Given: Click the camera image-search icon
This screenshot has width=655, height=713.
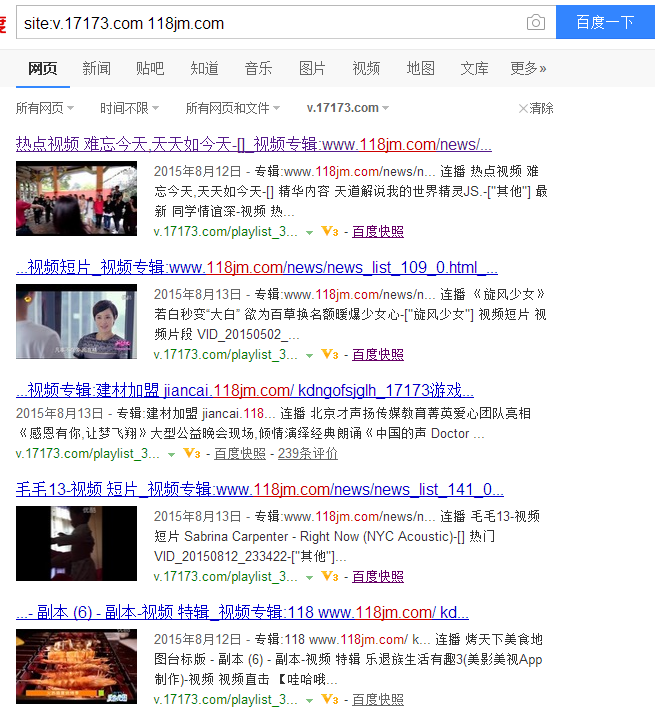Looking at the screenshot, I should [x=535, y=22].
